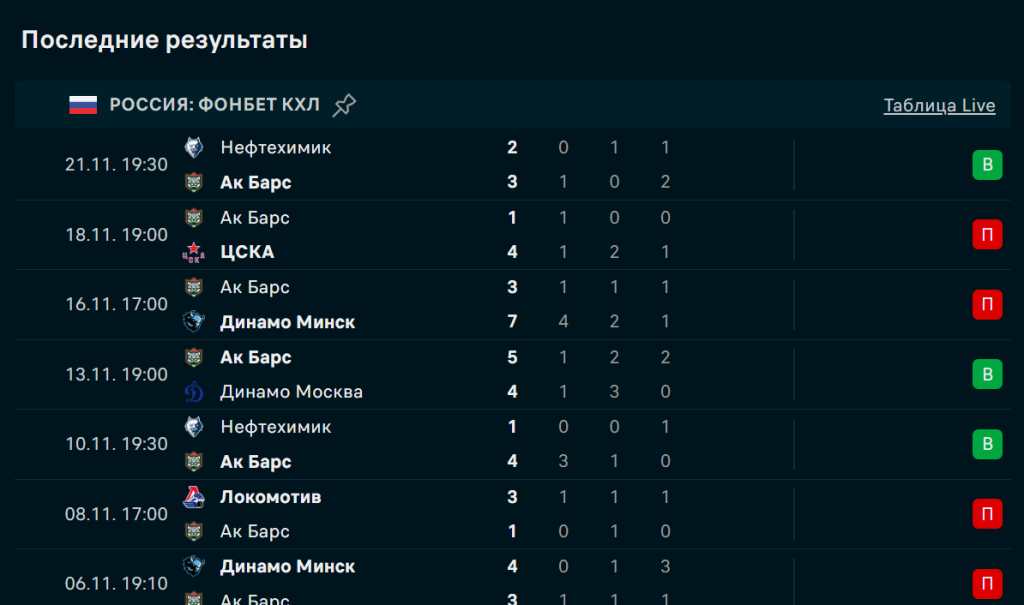Click the Локомотив team logo
The height and width of the screenshot is (605, 1024).
(x=194, y=497)
